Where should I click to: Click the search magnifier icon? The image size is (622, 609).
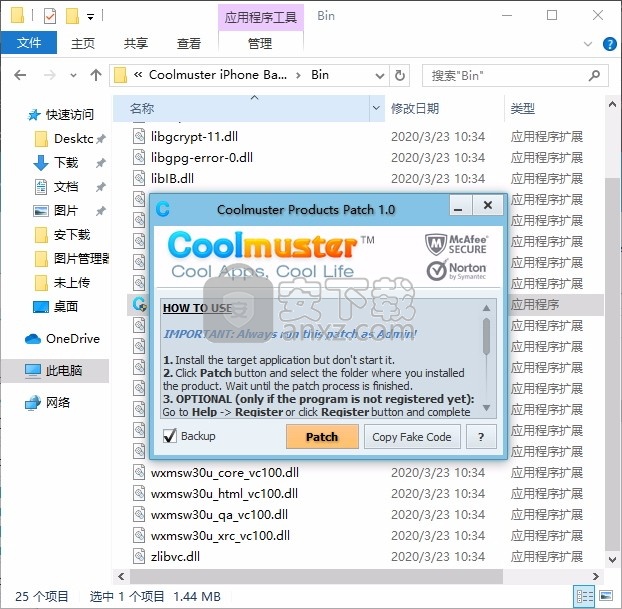point(594,75)
